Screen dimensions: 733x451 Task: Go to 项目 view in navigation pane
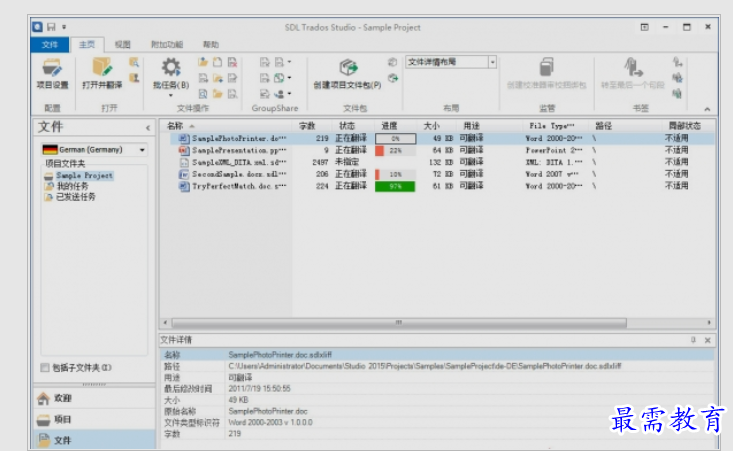point(94,419)
